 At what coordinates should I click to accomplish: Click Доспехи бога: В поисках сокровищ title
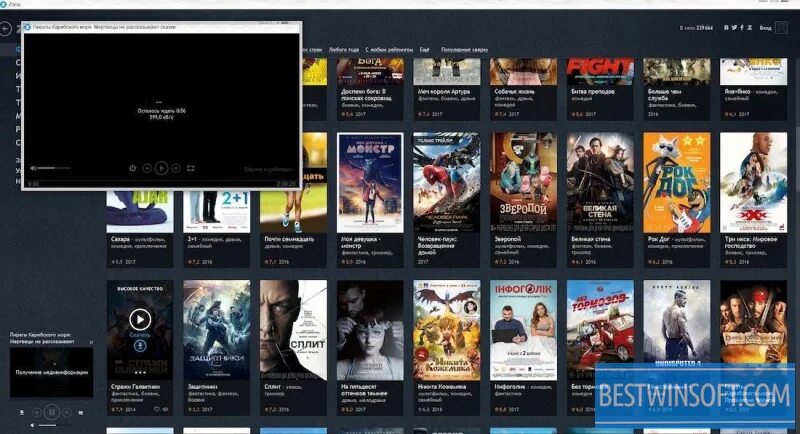[364, 95]
